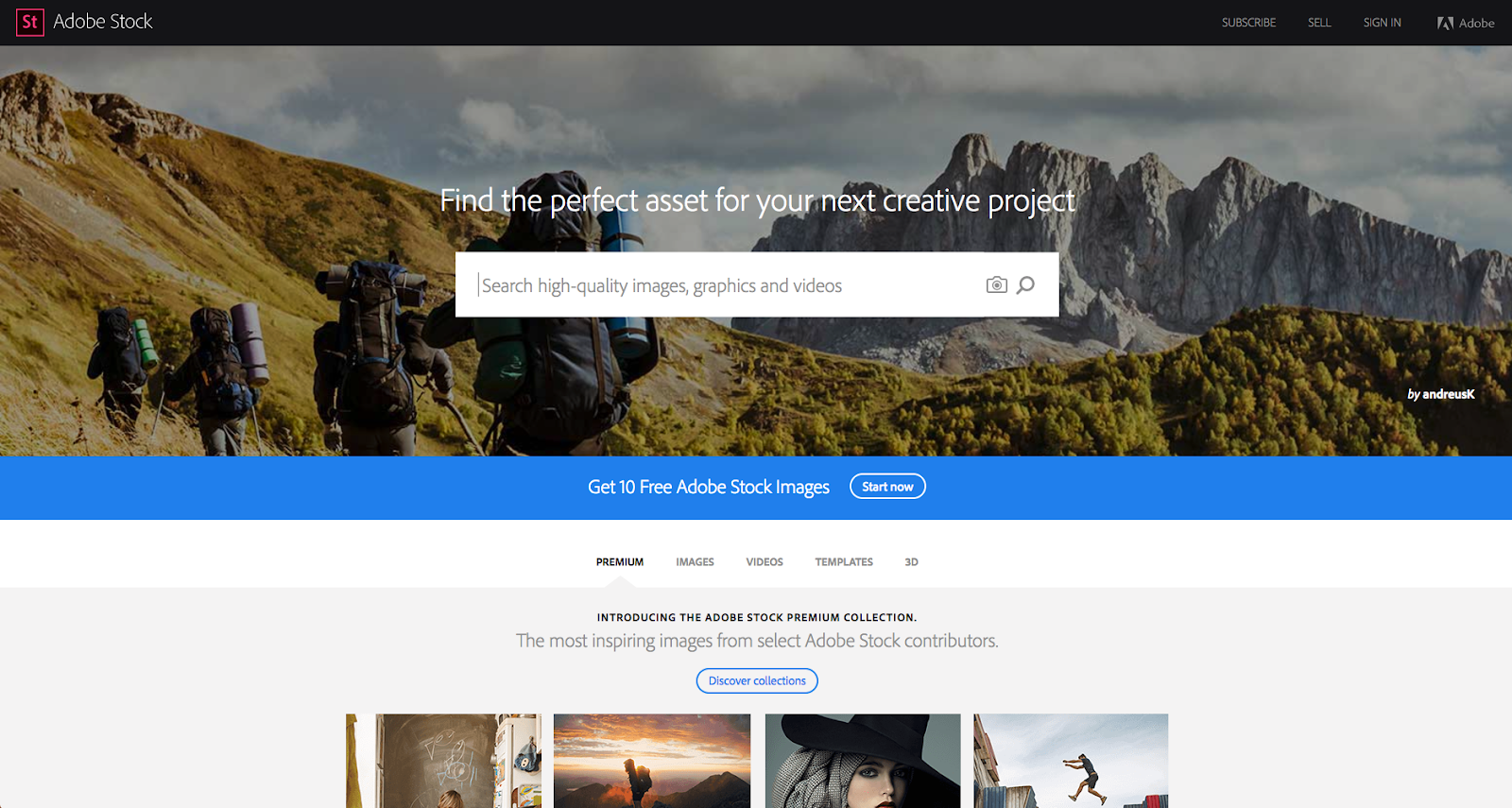Screen dimensions: 1512x808
Task: Open visual search via camera icon
Action: [996, 284]
